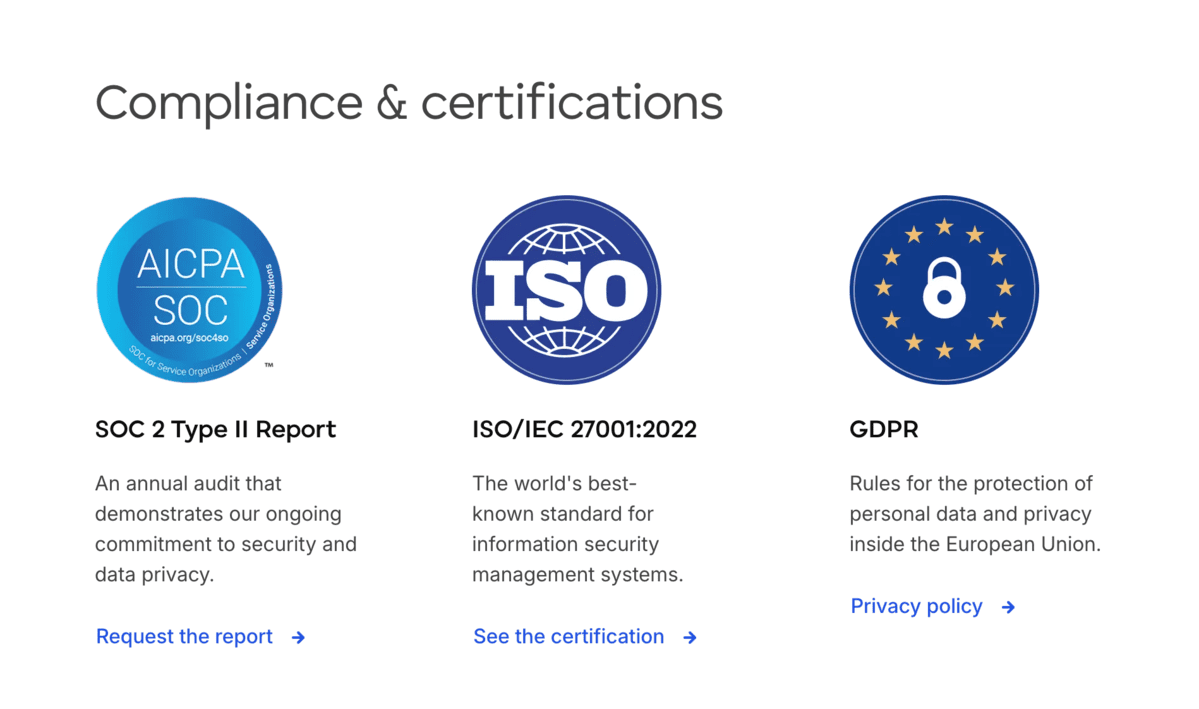Click the ISO standard description text
Image resolution: width=1199 pixels, height=709 pixels.
[577, 529]
